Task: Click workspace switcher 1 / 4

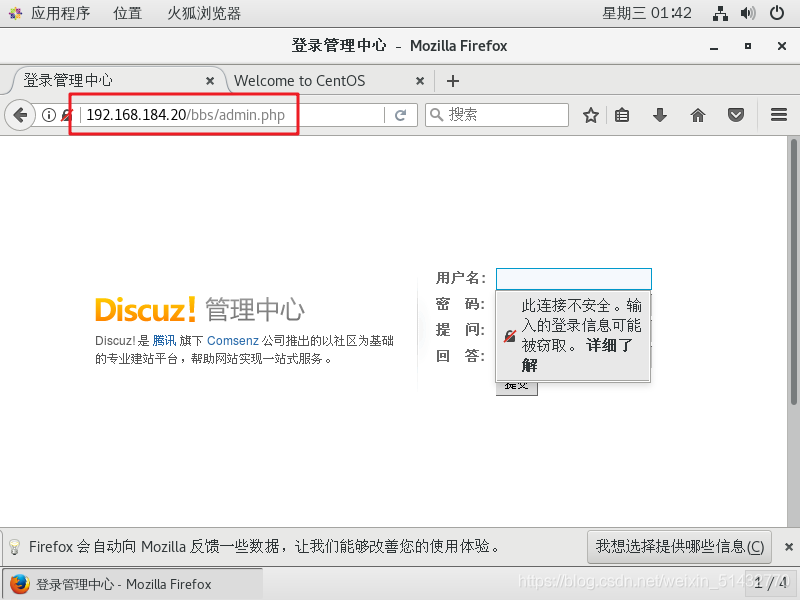Action: [x=770, y=583]
